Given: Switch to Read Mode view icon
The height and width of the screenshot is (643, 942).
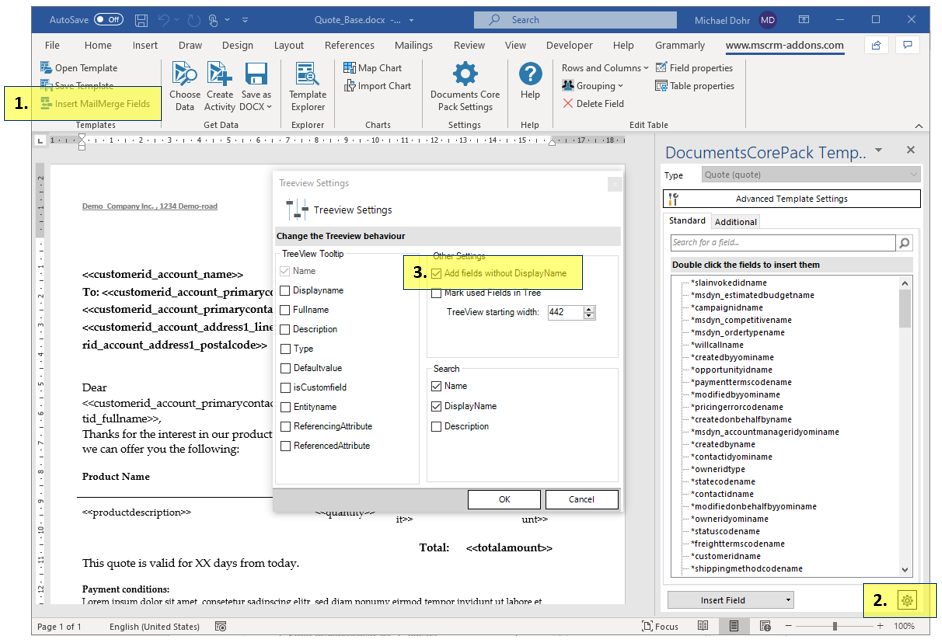Looking at the screenshot, I should pyautogui.click(x=703, y=626).
